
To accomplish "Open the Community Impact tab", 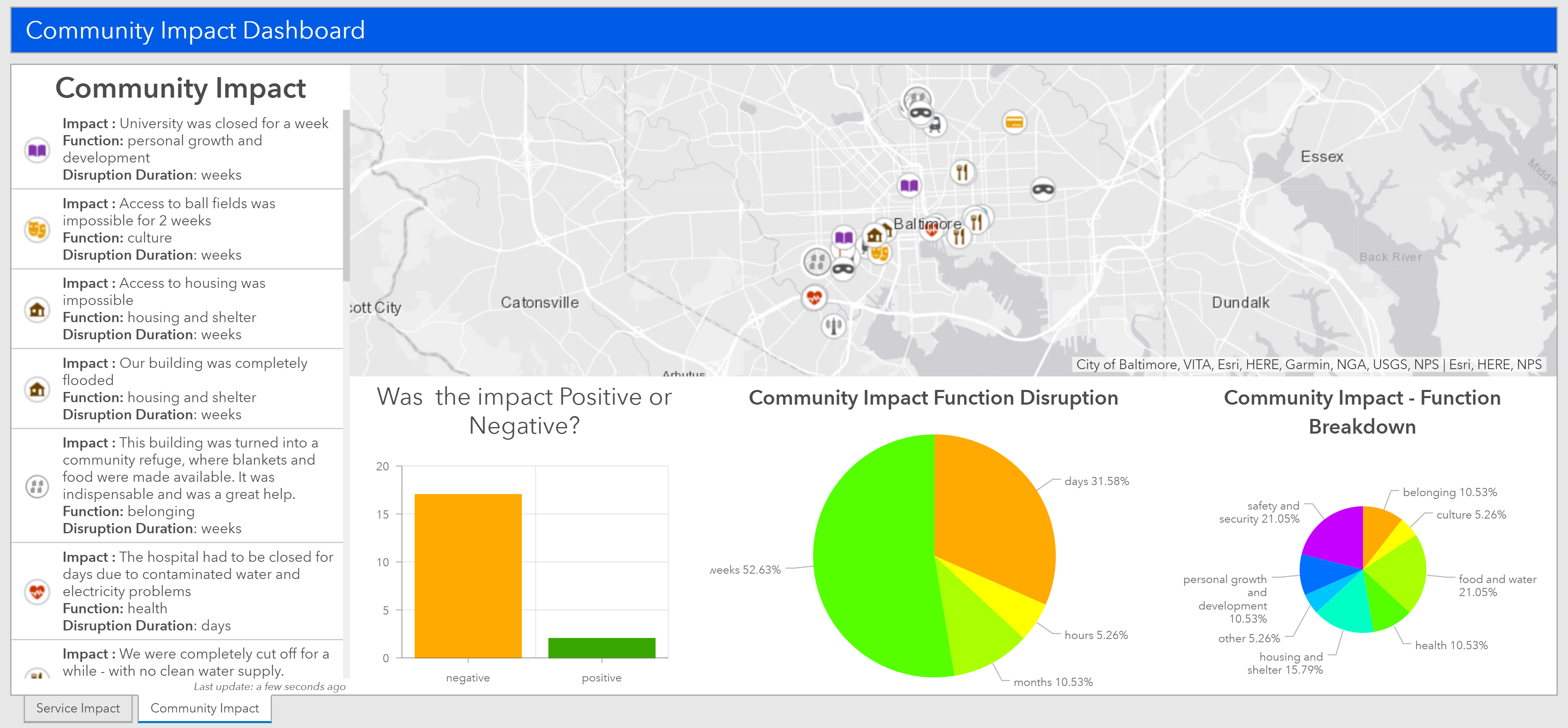I will click(205, 708).
